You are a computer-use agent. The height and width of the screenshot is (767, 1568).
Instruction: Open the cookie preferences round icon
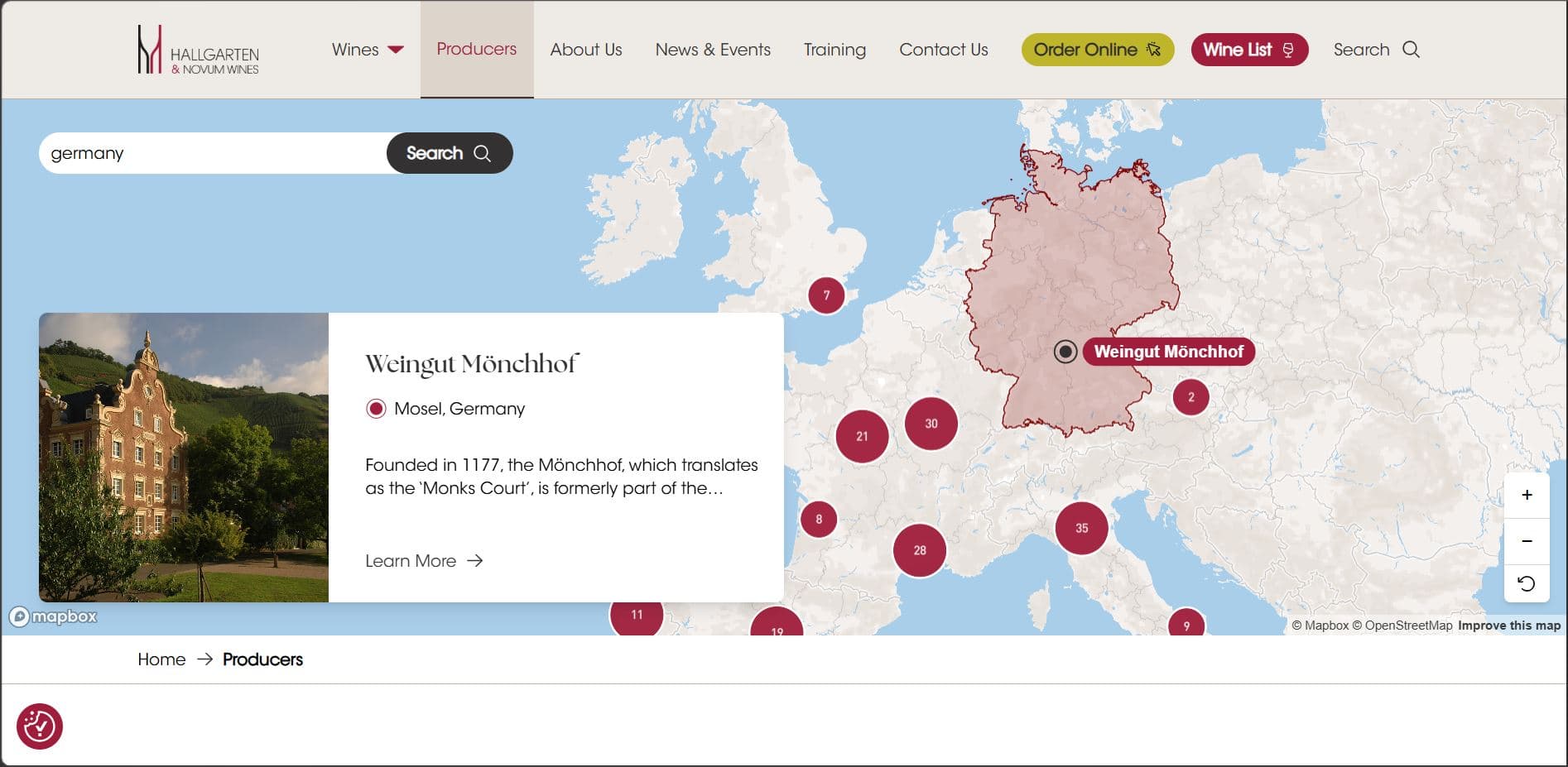40,726
